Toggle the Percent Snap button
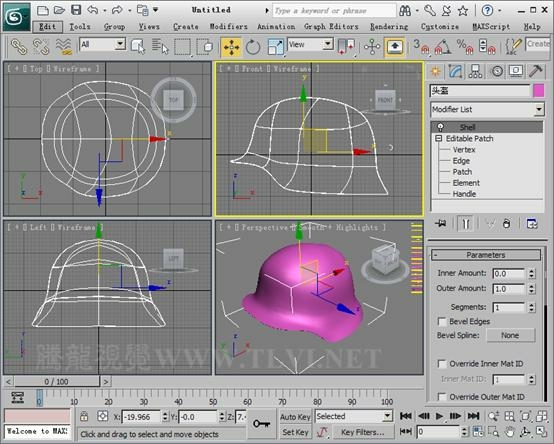554x444 pixels. click(465, 47)
